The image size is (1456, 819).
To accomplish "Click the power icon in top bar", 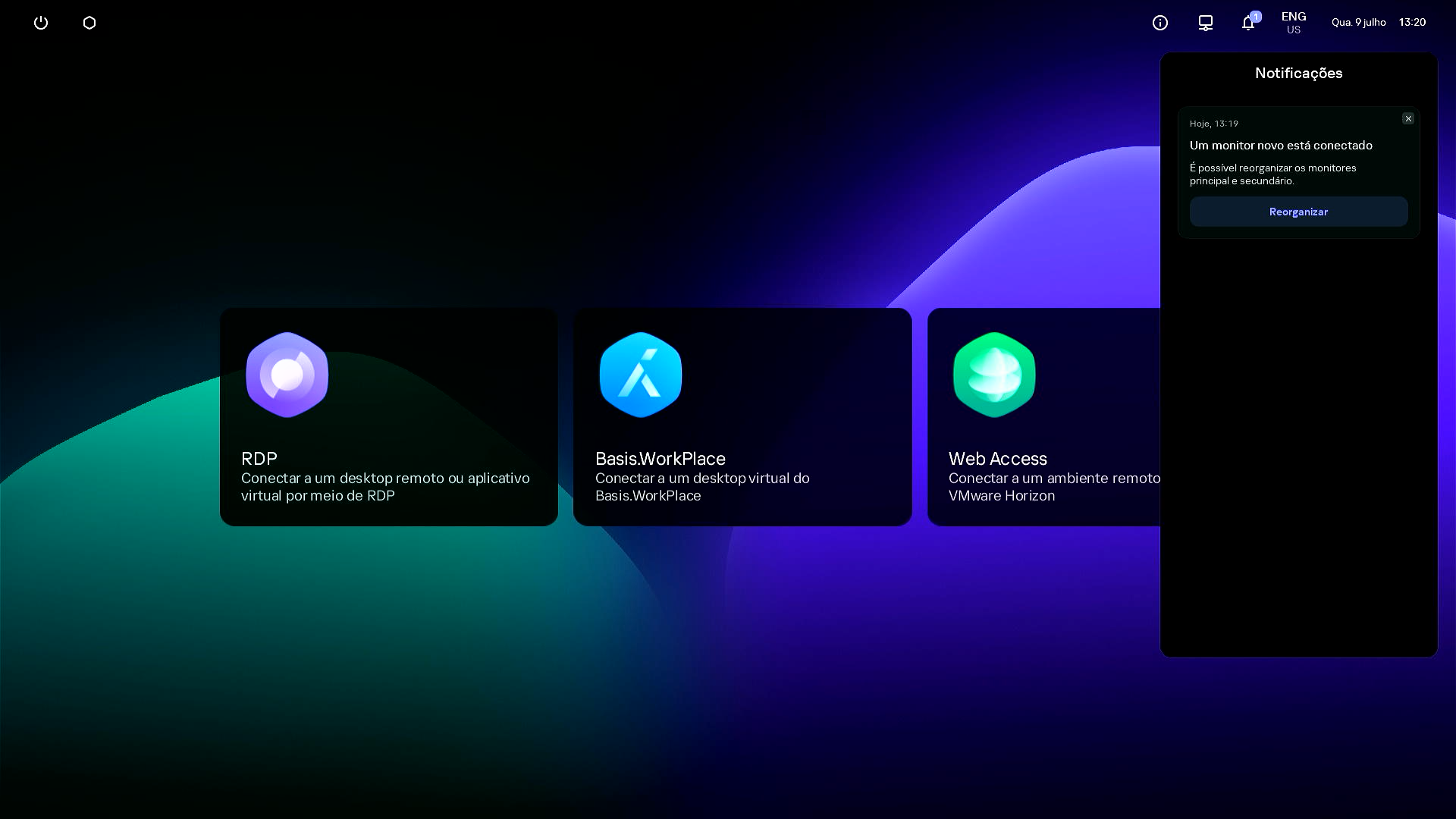I will [x=41, y=23].
